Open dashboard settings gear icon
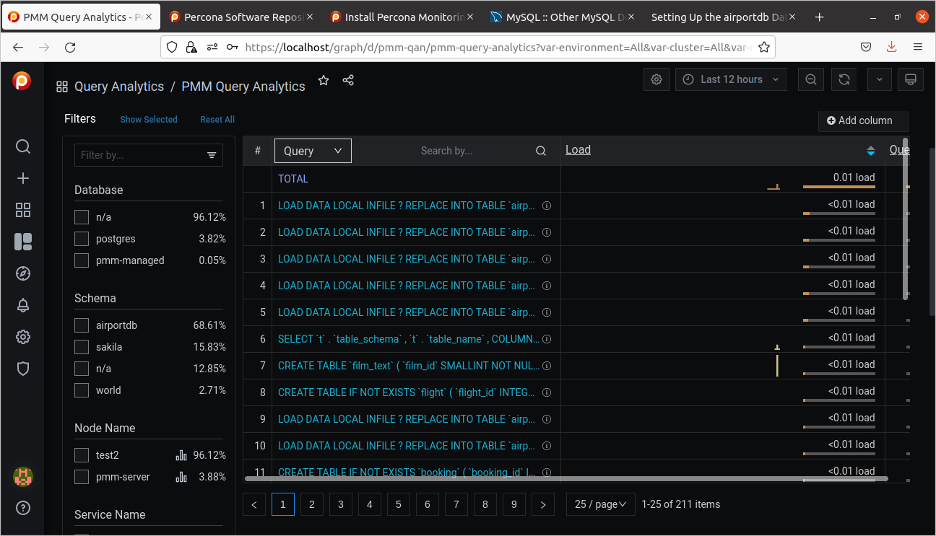936x536 pixels. (x=656, y=79)
